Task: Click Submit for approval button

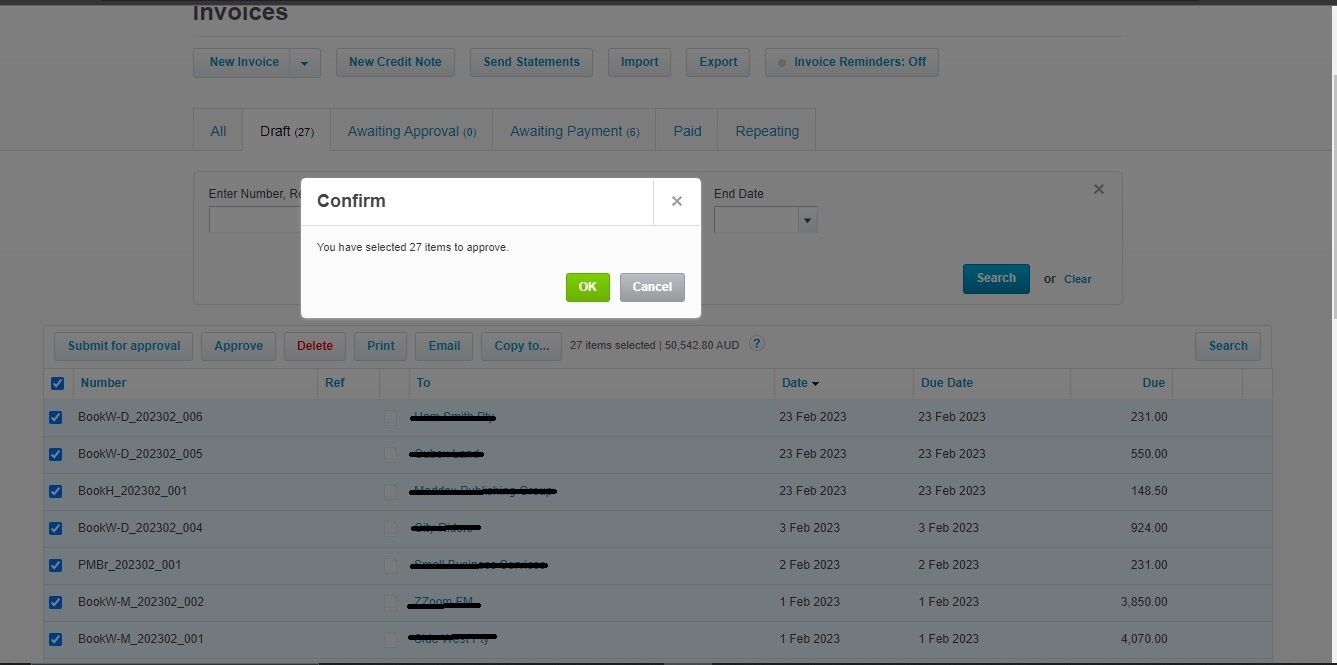Action: tap(124, 346)
